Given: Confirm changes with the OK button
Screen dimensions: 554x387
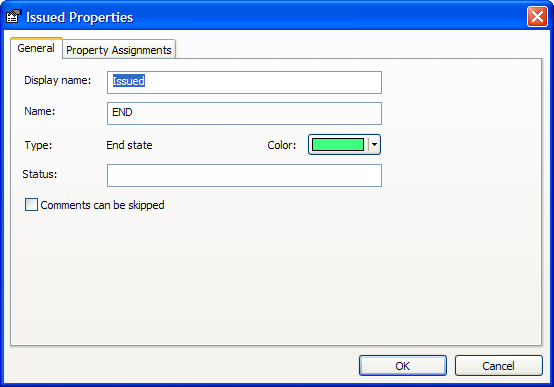Looking at the screenshot, I should coord(403,365).
